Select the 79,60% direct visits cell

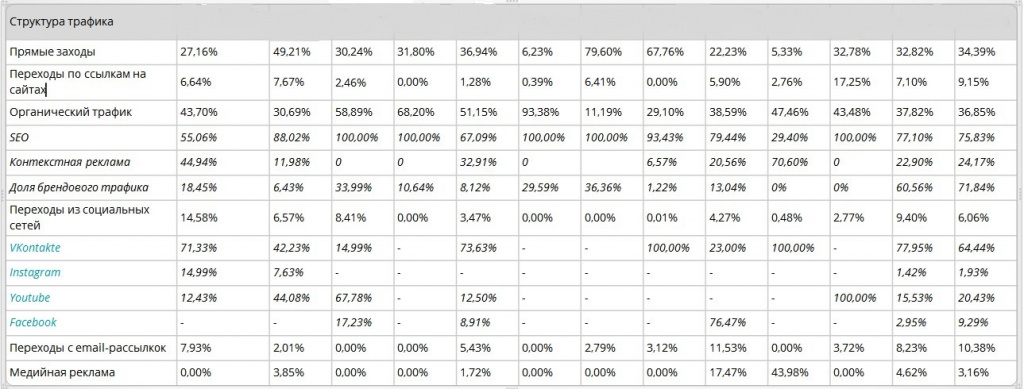(x=600, y=52)
